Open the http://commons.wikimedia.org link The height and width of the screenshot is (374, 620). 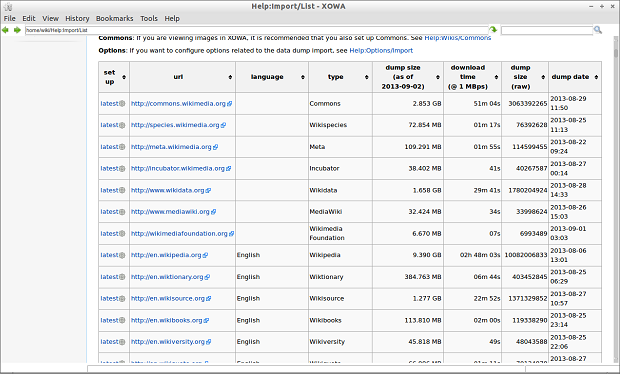point(178,104)
